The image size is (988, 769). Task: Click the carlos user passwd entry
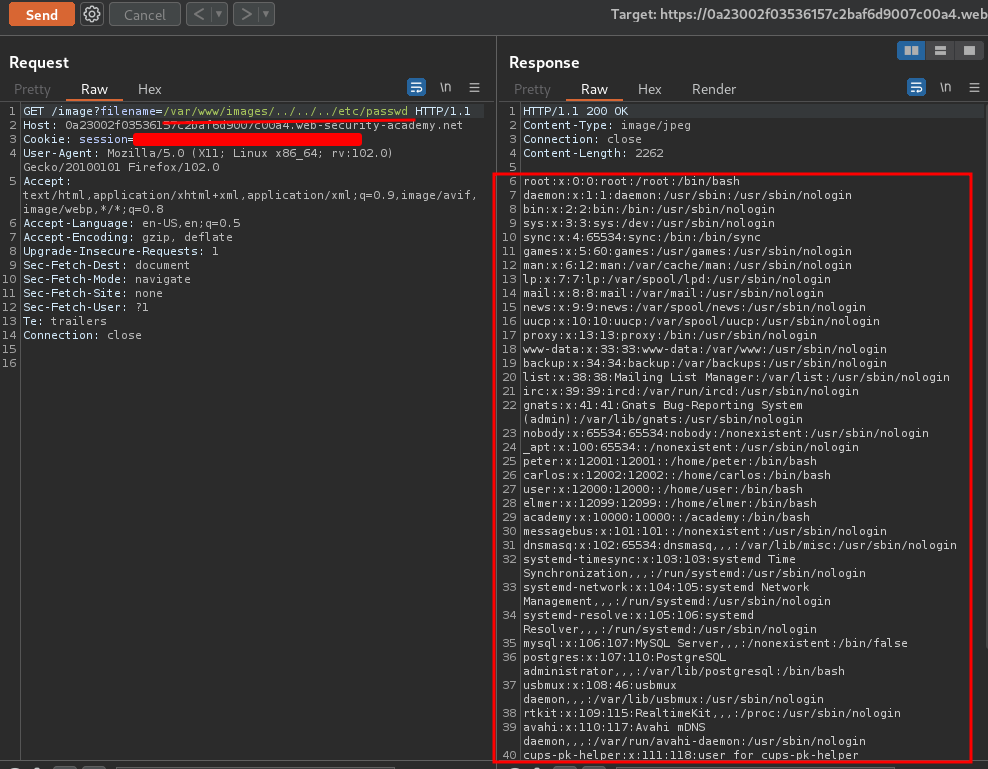click(677, 475)
